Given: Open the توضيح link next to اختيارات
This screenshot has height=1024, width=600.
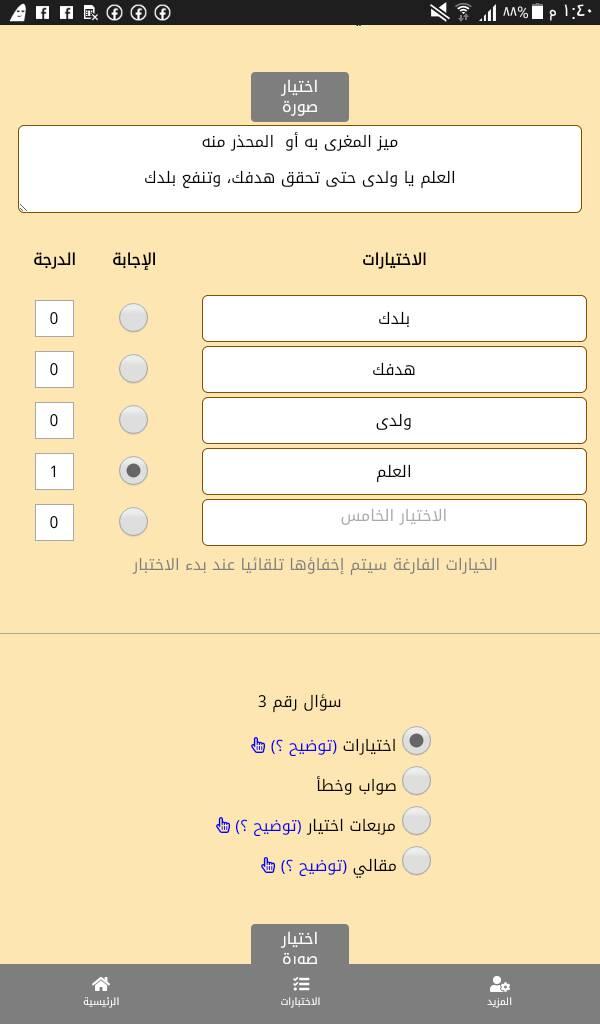Looking at the screenshot, I should [x=304, y=746].
